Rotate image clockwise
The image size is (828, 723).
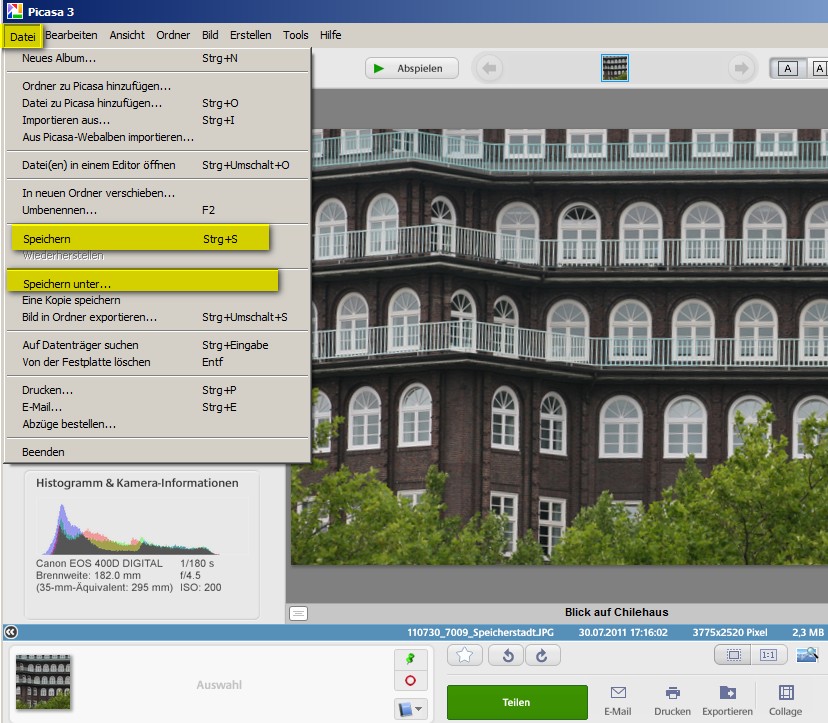point(541,655)
